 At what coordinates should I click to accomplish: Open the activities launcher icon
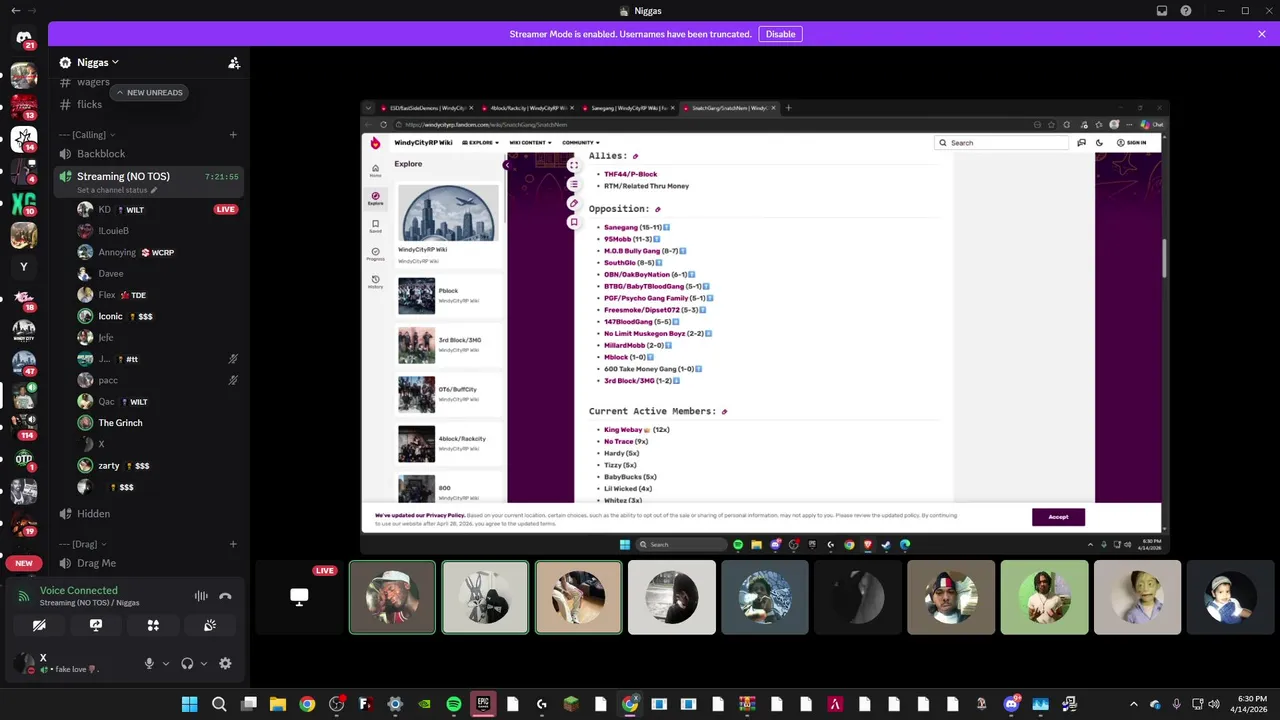tap(153, 625)
